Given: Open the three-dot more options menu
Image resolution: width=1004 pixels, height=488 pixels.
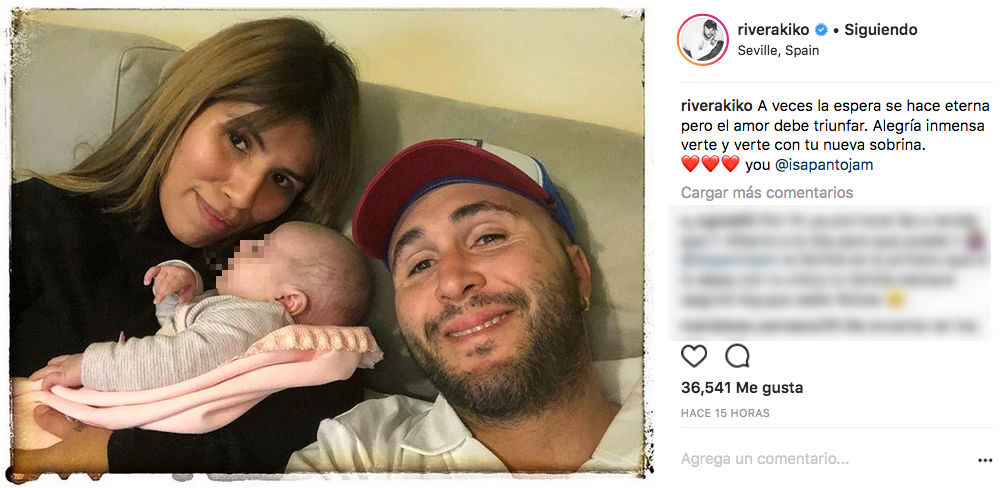Looking at the screenshot, I should 986,460.
